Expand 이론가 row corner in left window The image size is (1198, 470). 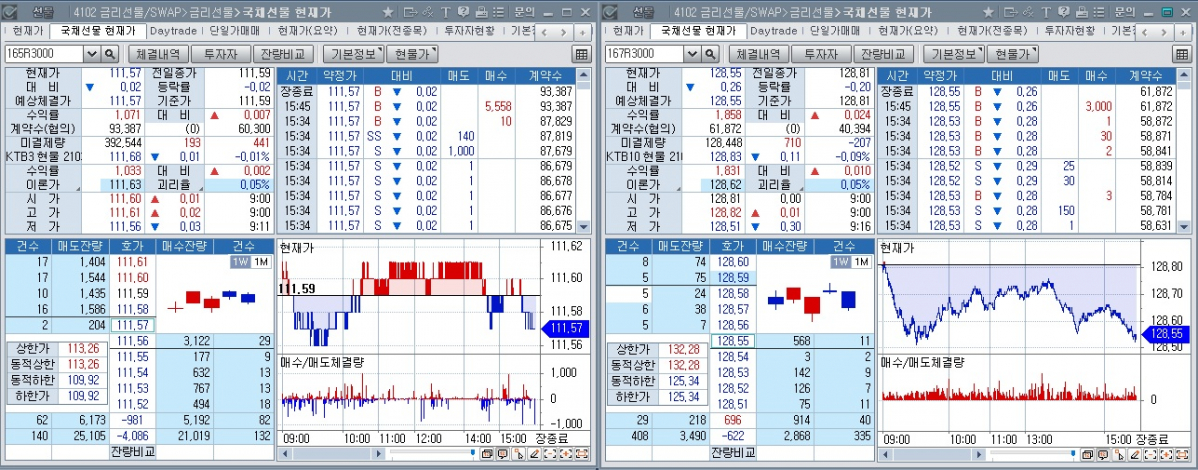[x=77, y=189]
